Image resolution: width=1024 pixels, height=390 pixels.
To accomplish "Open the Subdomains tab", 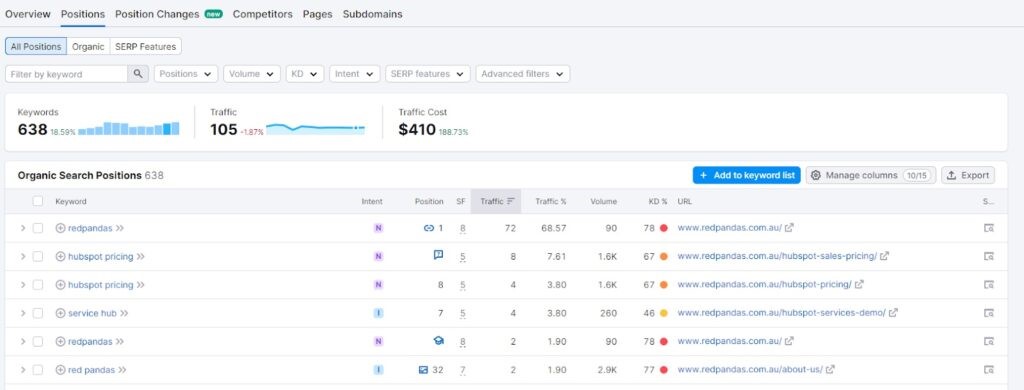I will (372, 14).
